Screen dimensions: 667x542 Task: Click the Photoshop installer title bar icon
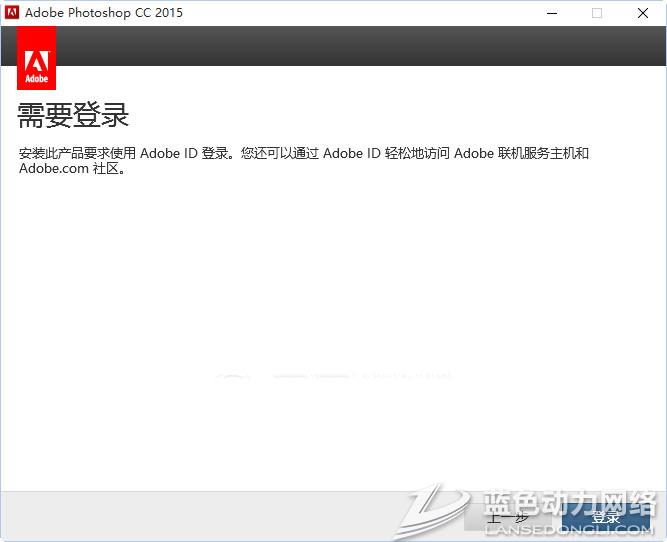(13, 13)
